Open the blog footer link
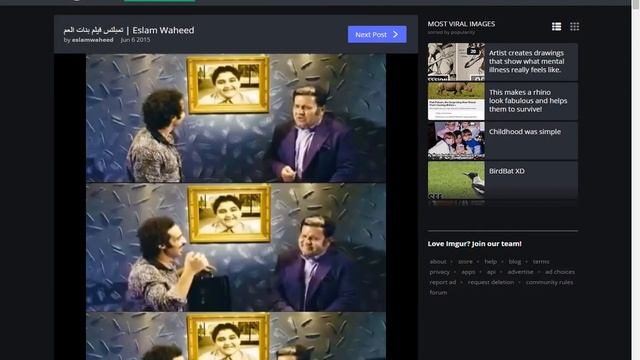This screenshot has height=360, width=640. 515,262
